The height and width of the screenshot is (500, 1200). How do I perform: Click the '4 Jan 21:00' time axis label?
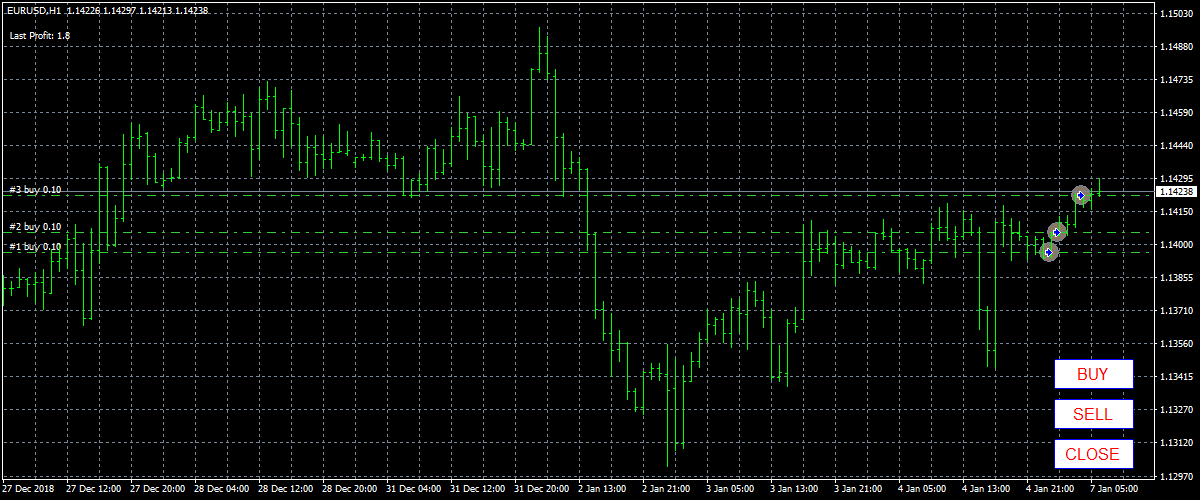pos(1052,490)
